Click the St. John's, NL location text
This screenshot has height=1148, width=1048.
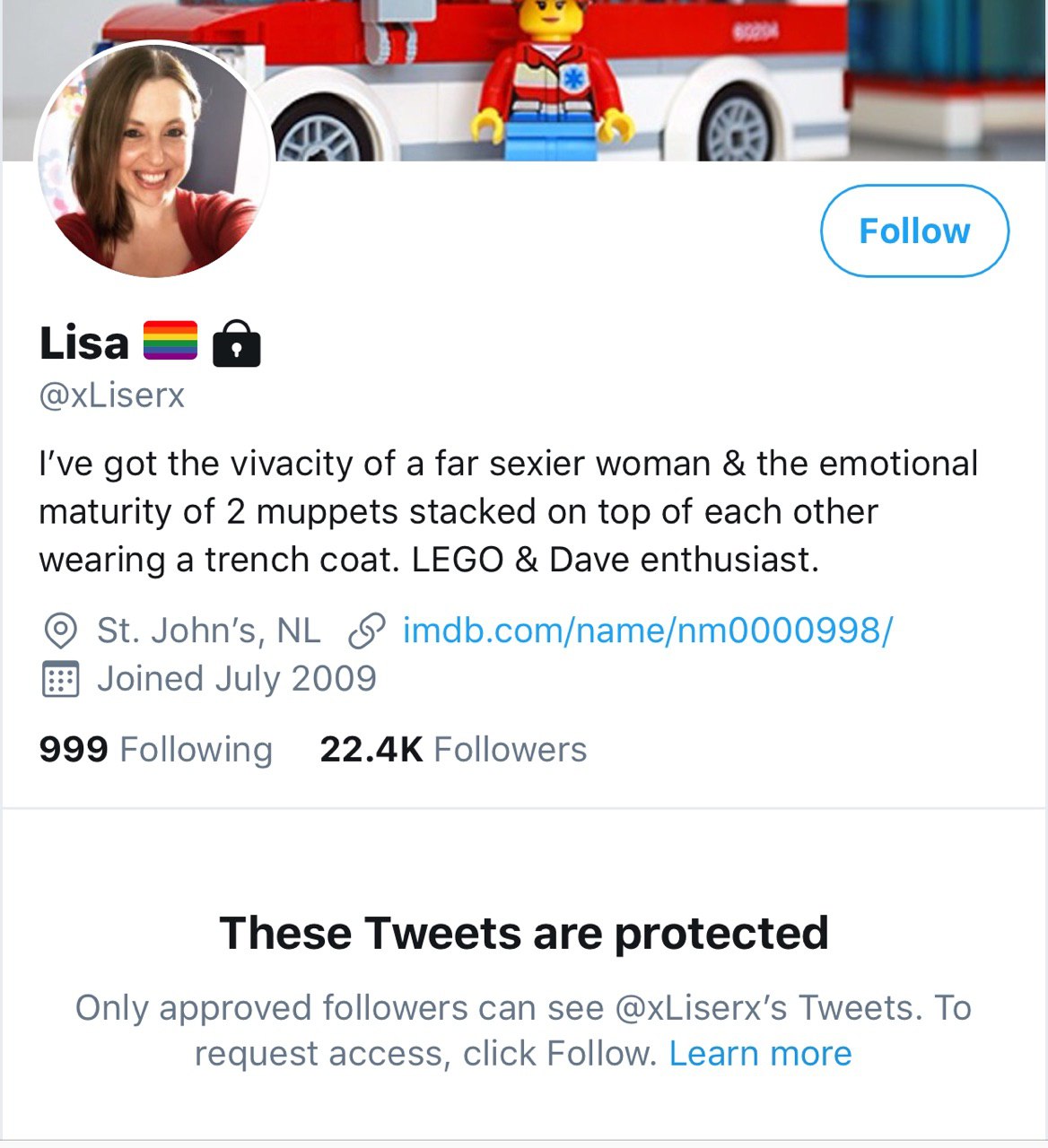[x=208, y=631]
